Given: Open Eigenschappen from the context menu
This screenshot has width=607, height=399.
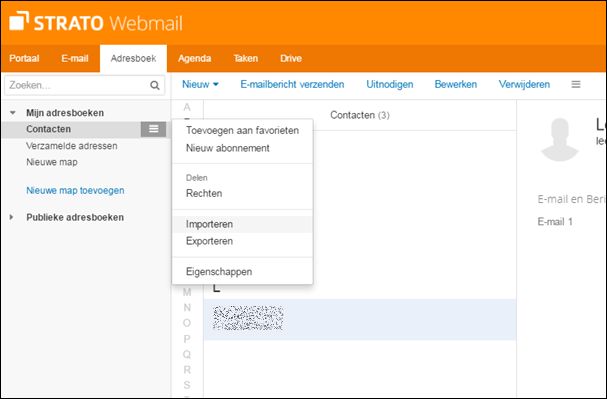Looking at the screenshot, I should tap(242, 272).
